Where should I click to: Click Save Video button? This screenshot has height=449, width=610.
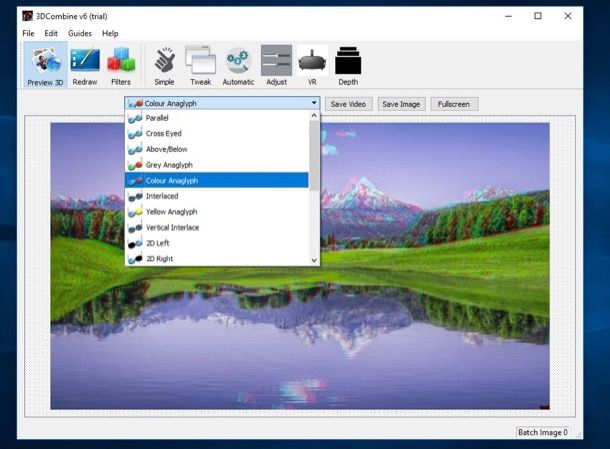[x=348, y=104]
